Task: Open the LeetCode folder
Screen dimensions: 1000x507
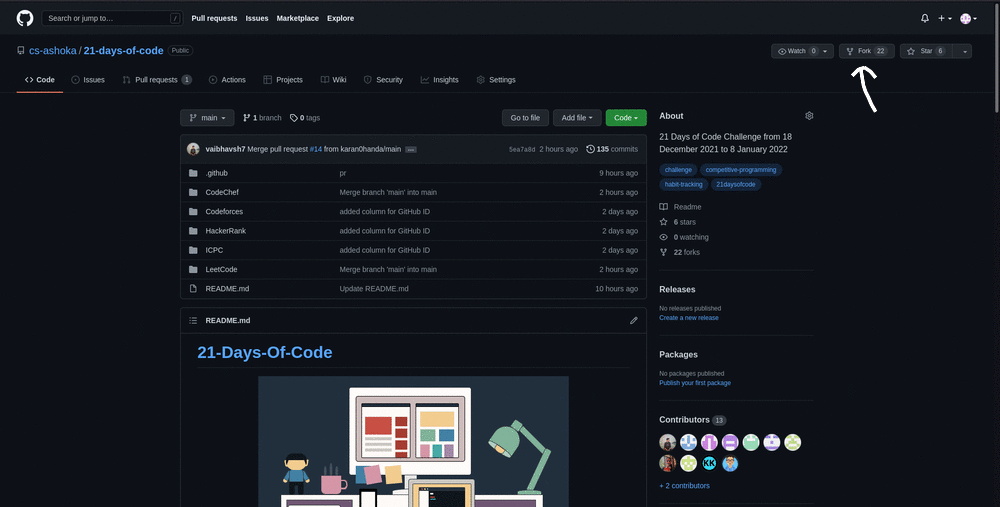Action: click(221, 269)
